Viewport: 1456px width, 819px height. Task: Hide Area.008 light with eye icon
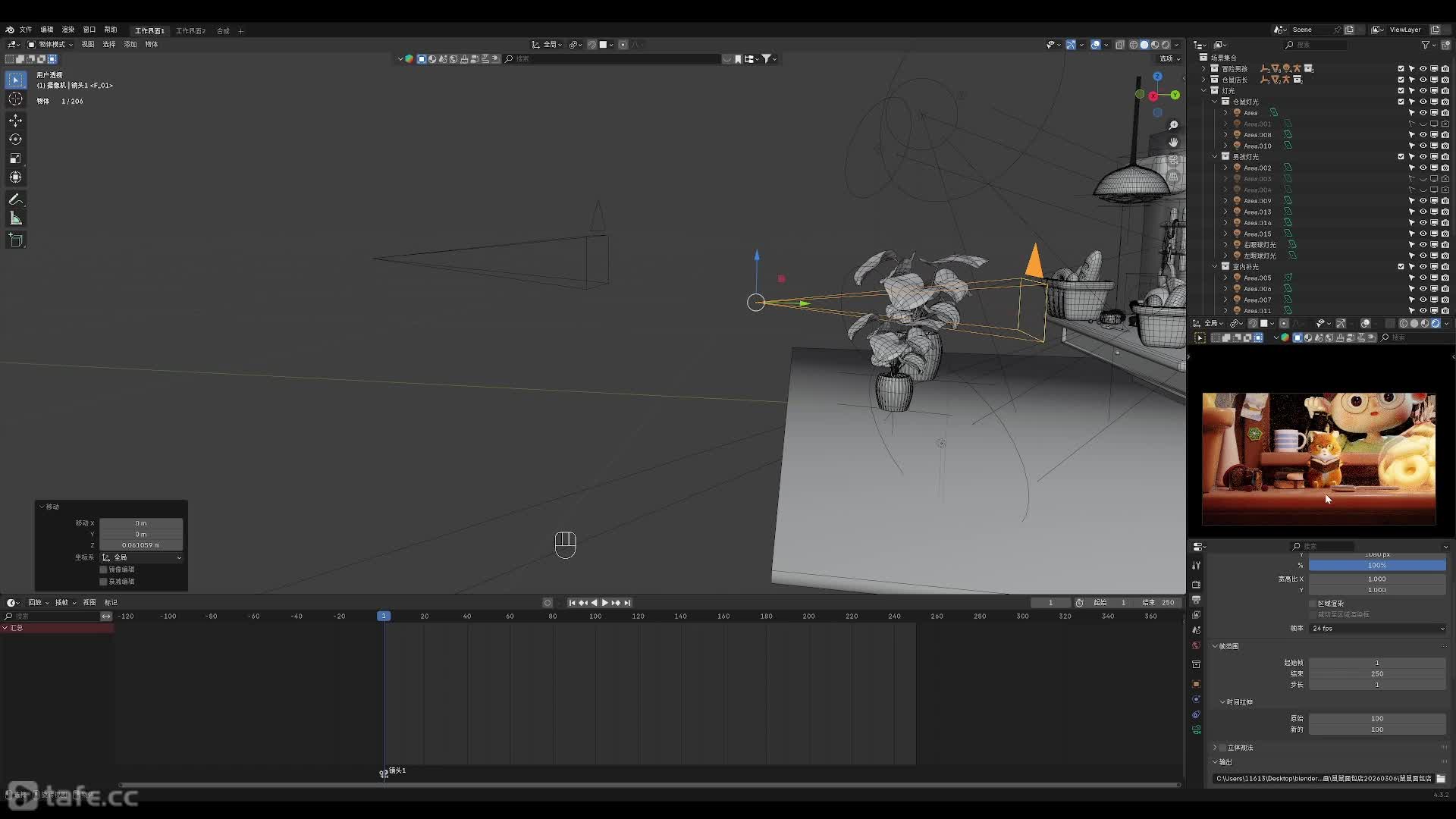tap(1423, 135)
